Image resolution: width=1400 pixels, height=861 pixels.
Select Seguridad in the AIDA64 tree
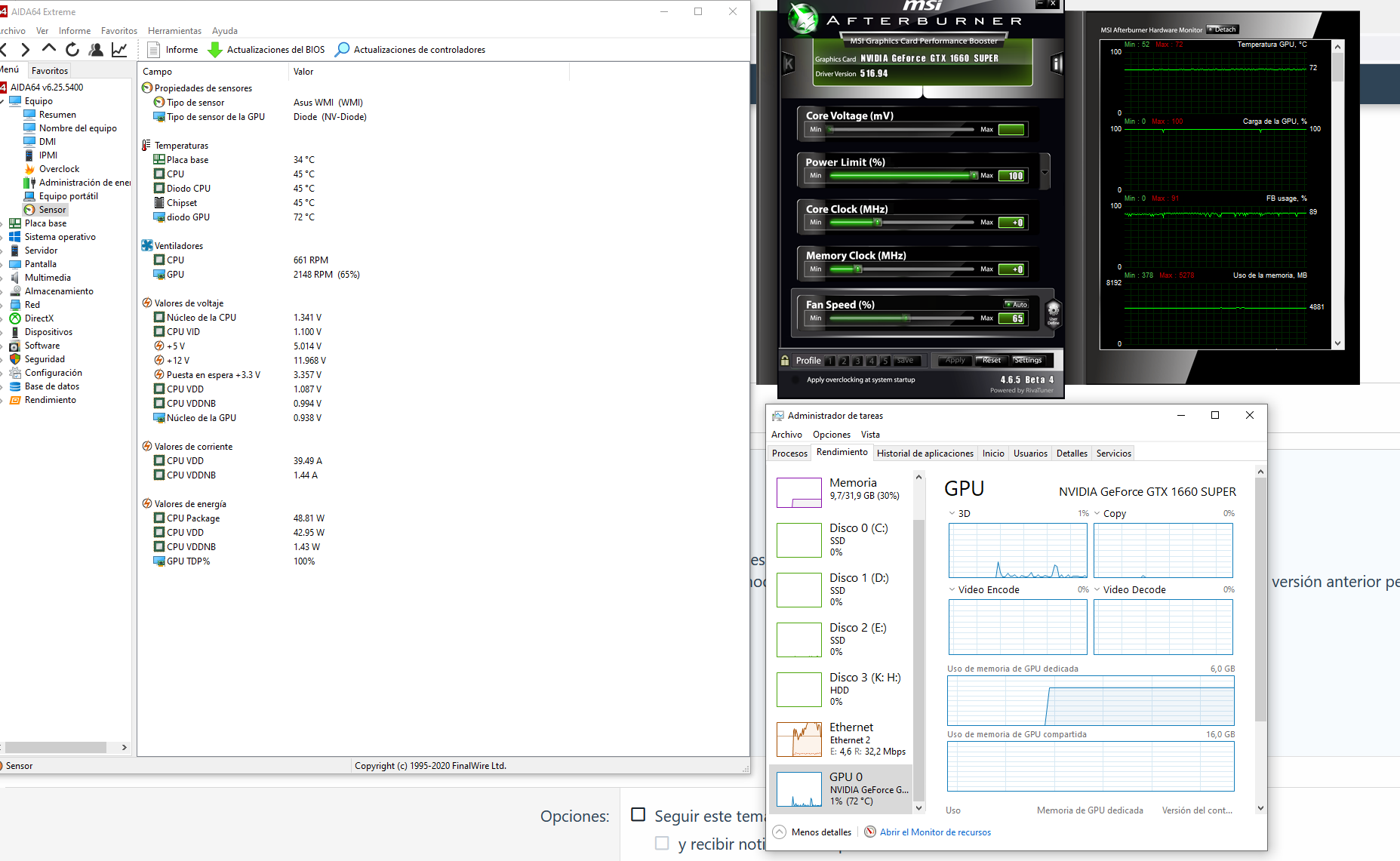(x=45, y=359)
